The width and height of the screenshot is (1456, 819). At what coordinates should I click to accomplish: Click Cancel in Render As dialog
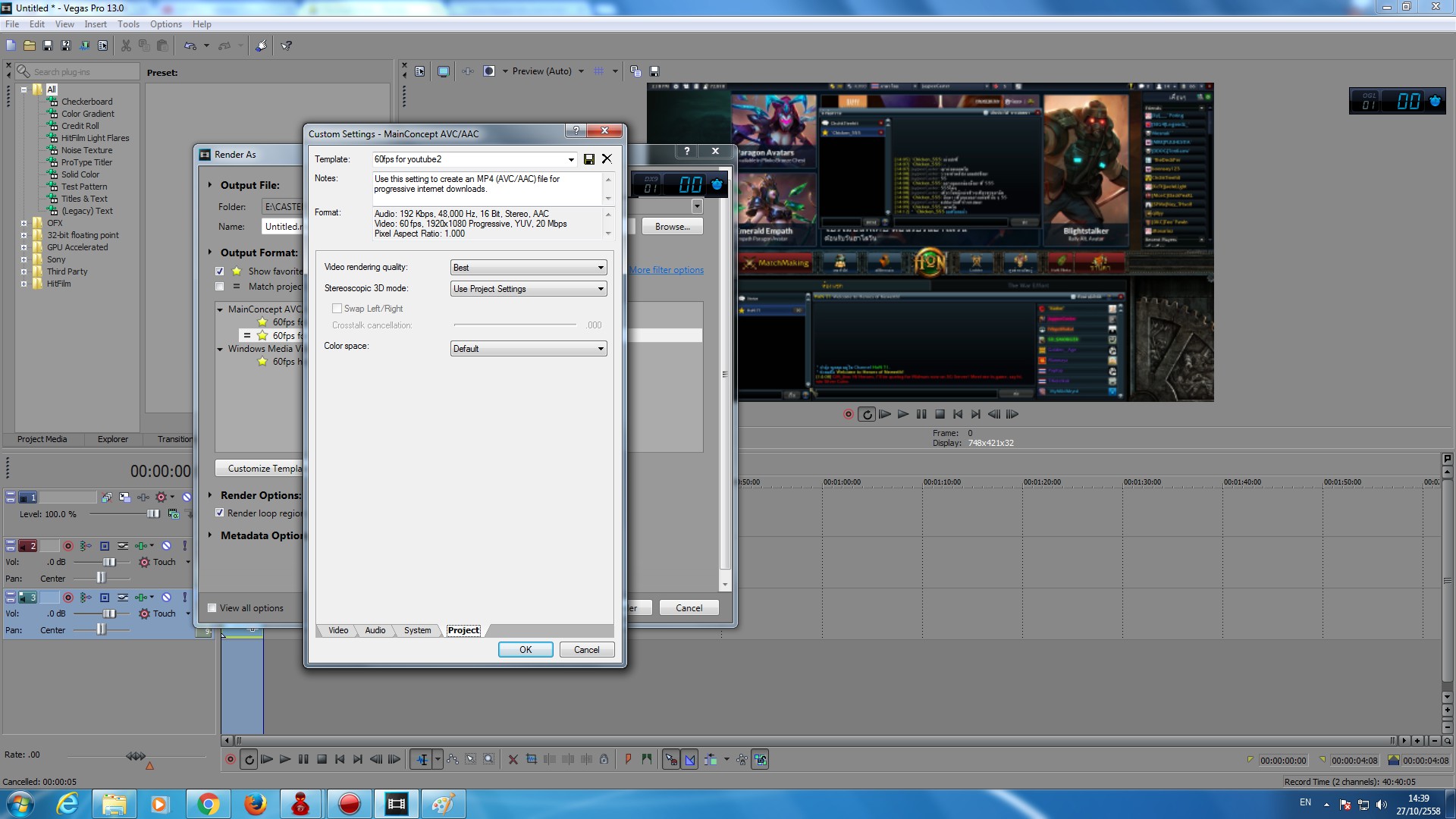click(x=689, y=608)
